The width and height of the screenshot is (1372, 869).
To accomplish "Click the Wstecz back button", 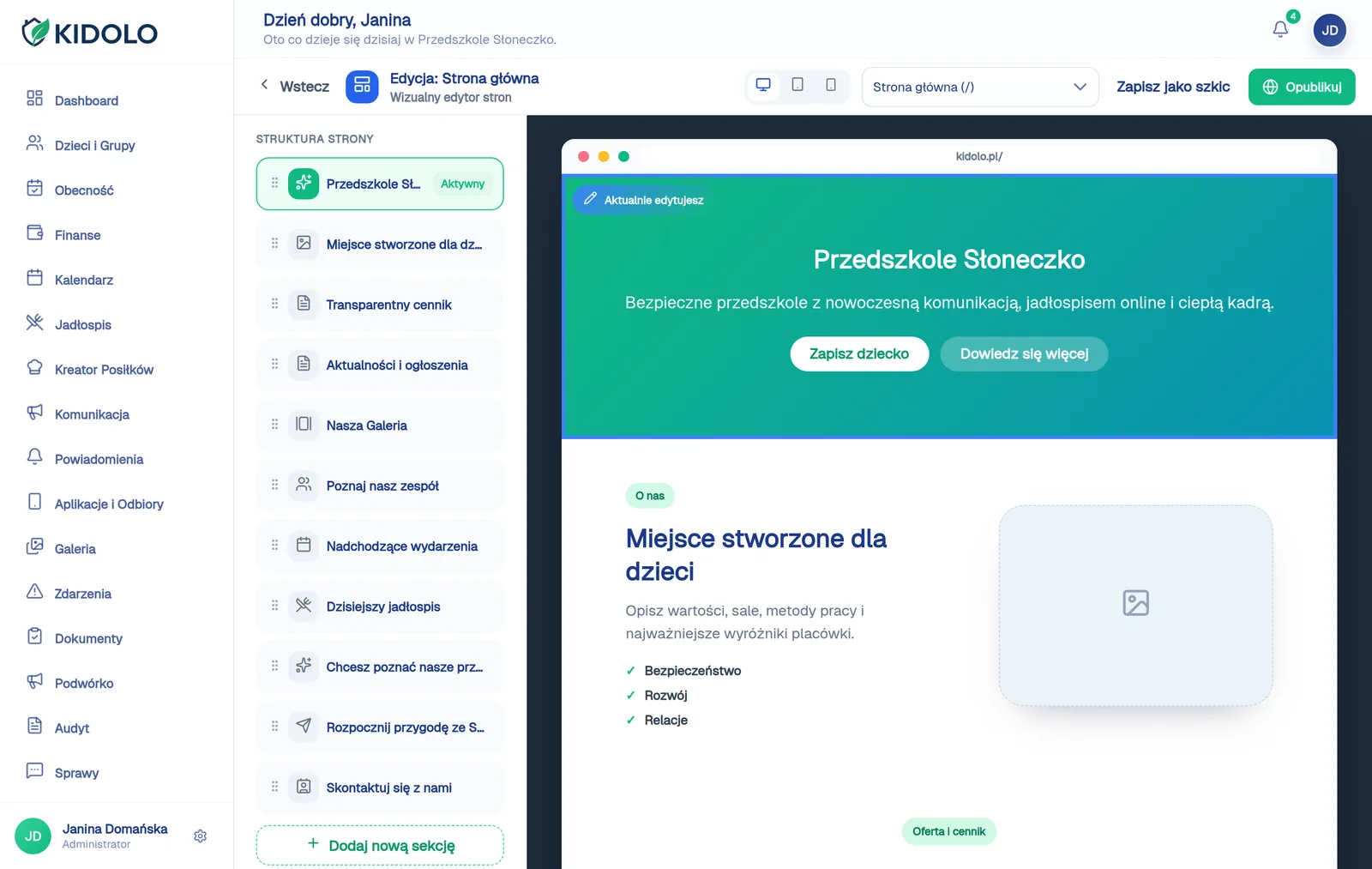I will 295,87.
